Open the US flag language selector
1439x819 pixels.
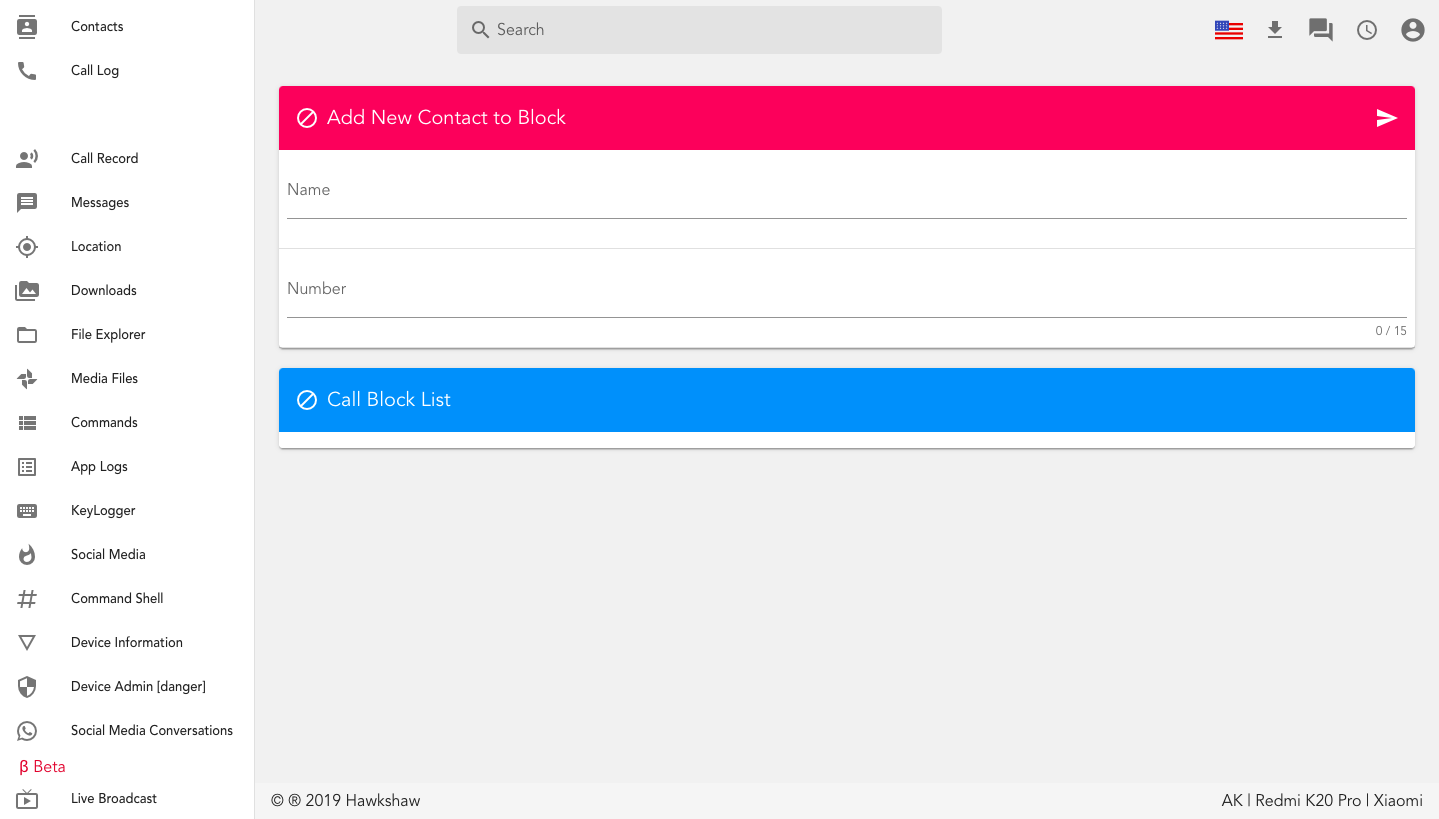(1229, 30)
